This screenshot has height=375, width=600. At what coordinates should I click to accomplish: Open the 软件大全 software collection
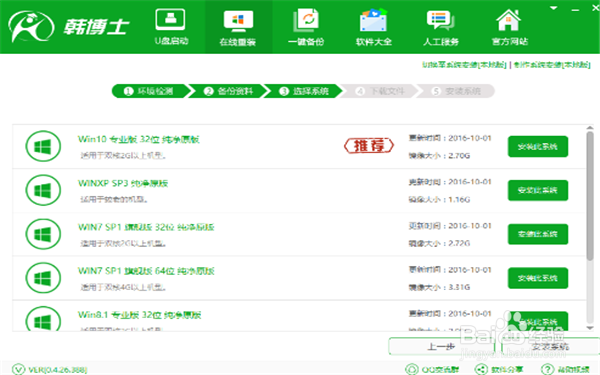point(374,27)
